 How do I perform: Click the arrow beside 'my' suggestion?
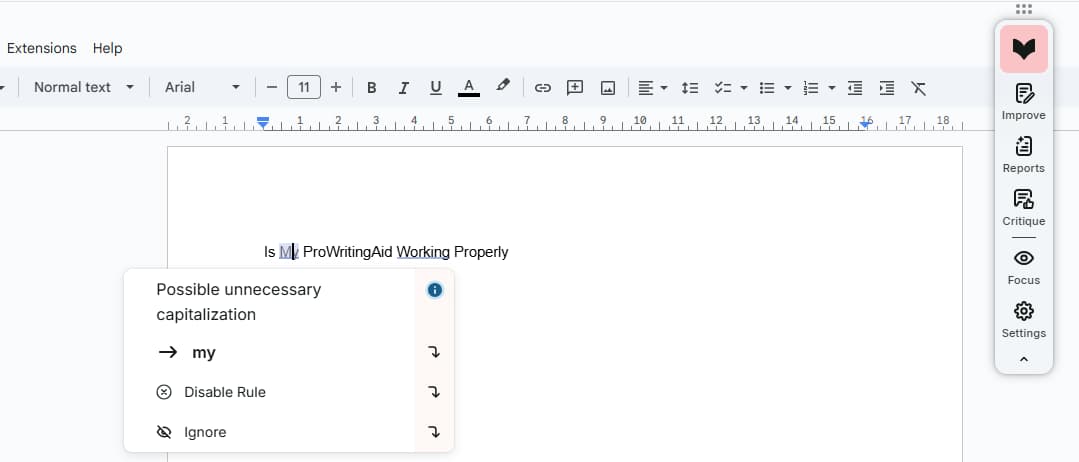tap(434, 353)
